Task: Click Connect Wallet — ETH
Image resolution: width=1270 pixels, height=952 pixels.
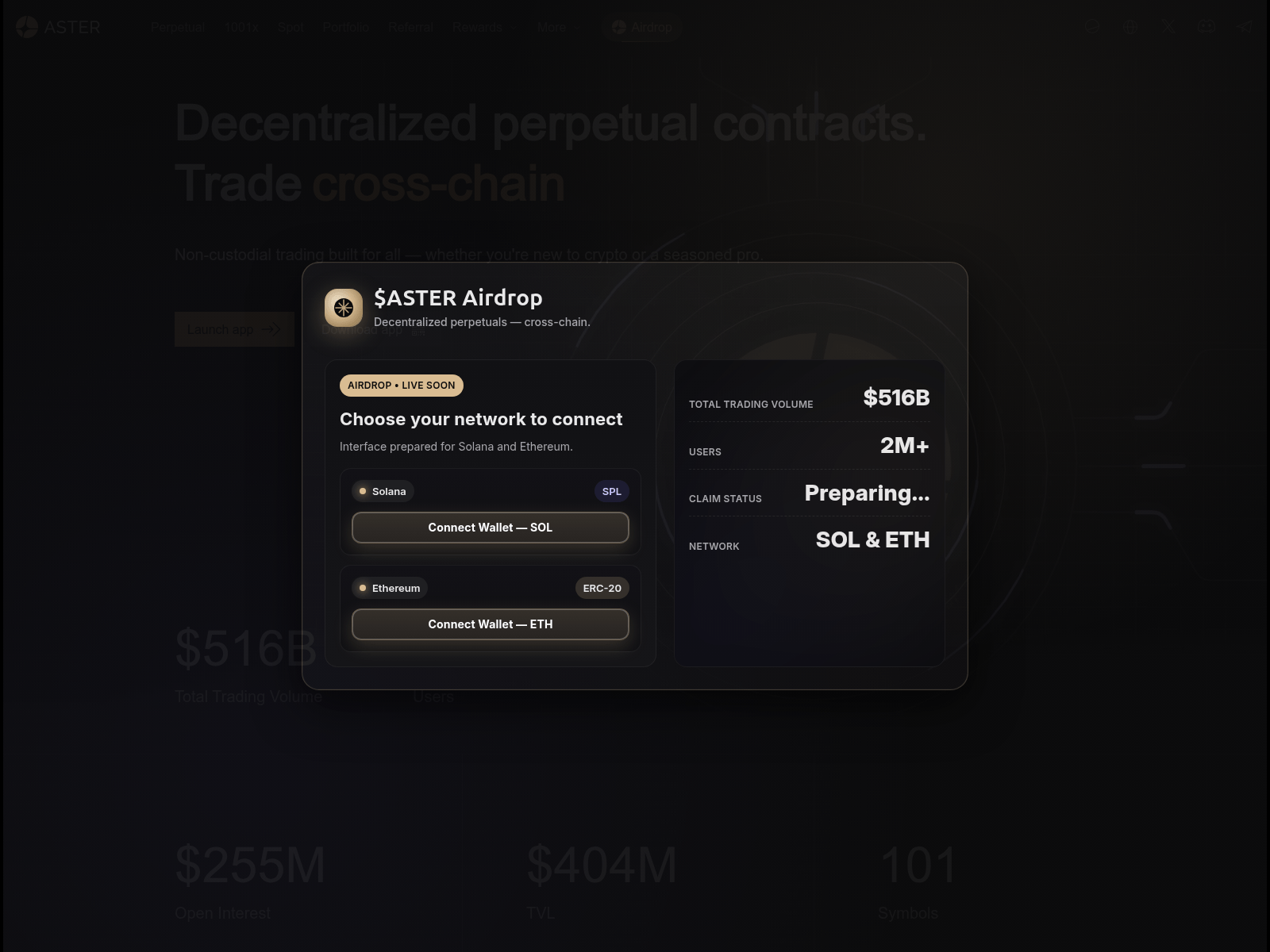Action: click(490, 624)
